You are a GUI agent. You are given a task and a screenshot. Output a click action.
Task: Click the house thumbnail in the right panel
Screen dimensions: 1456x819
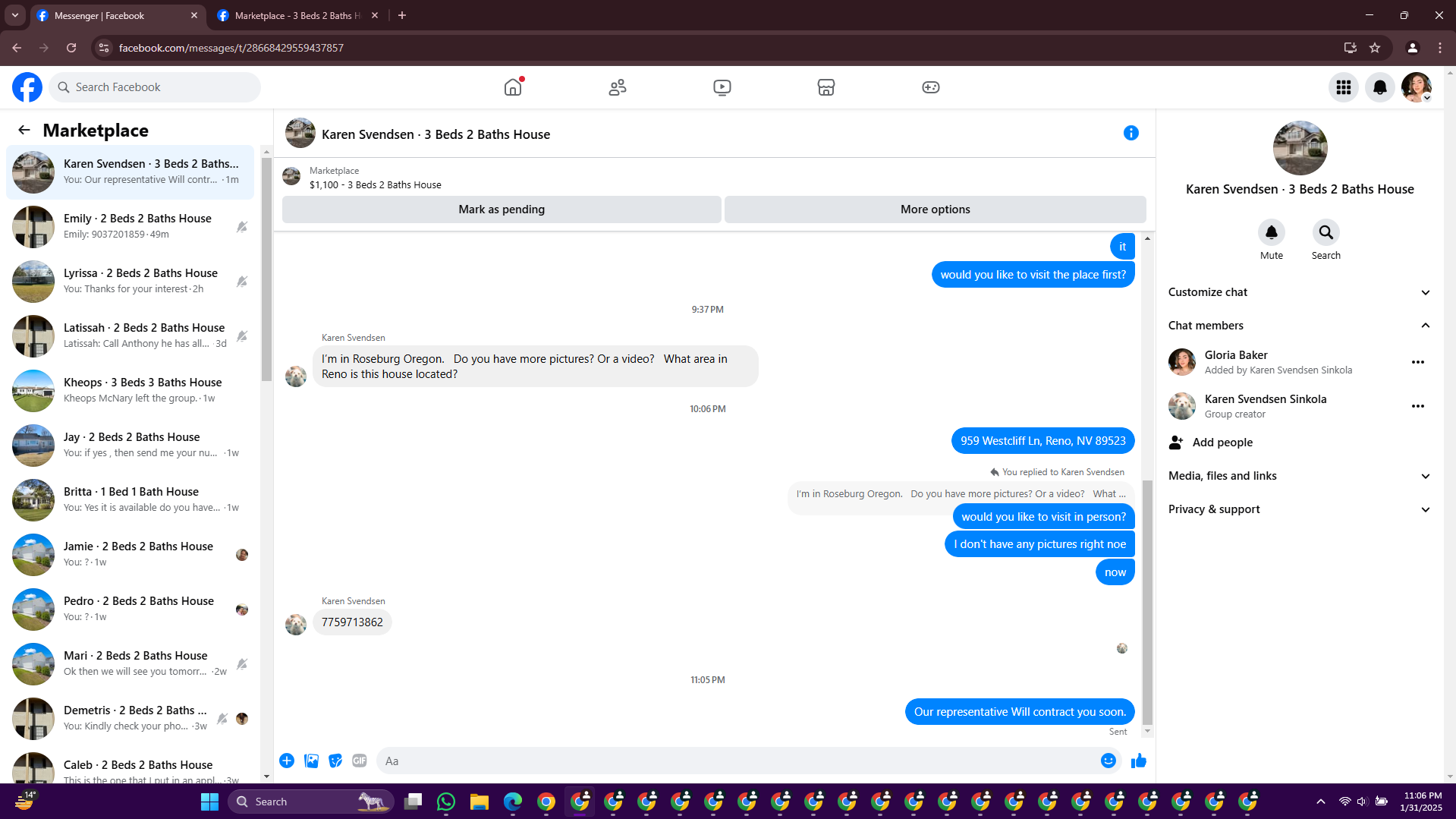[1300, 148]
